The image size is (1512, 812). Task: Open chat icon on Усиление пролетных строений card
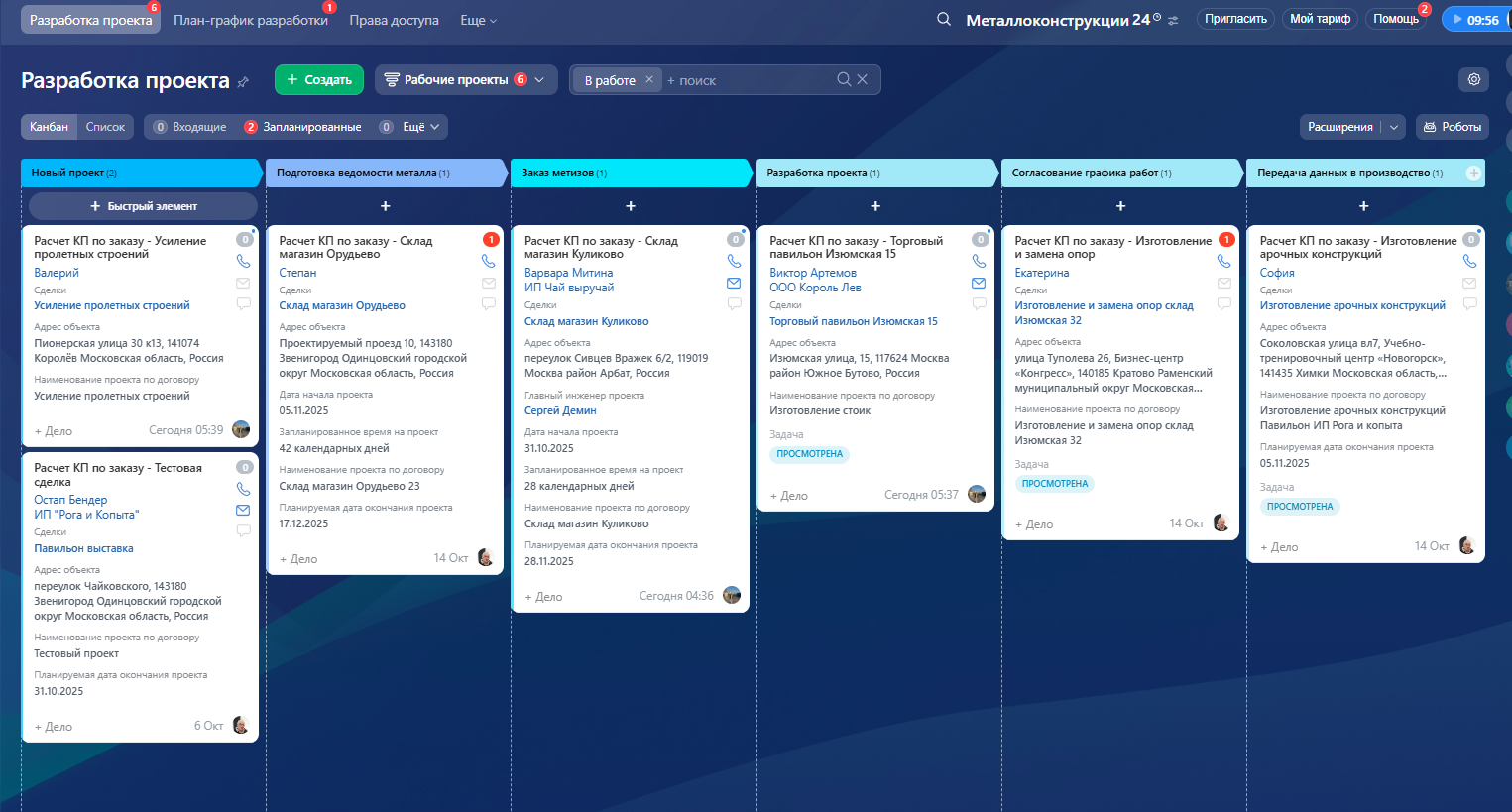tap(243, 303)
